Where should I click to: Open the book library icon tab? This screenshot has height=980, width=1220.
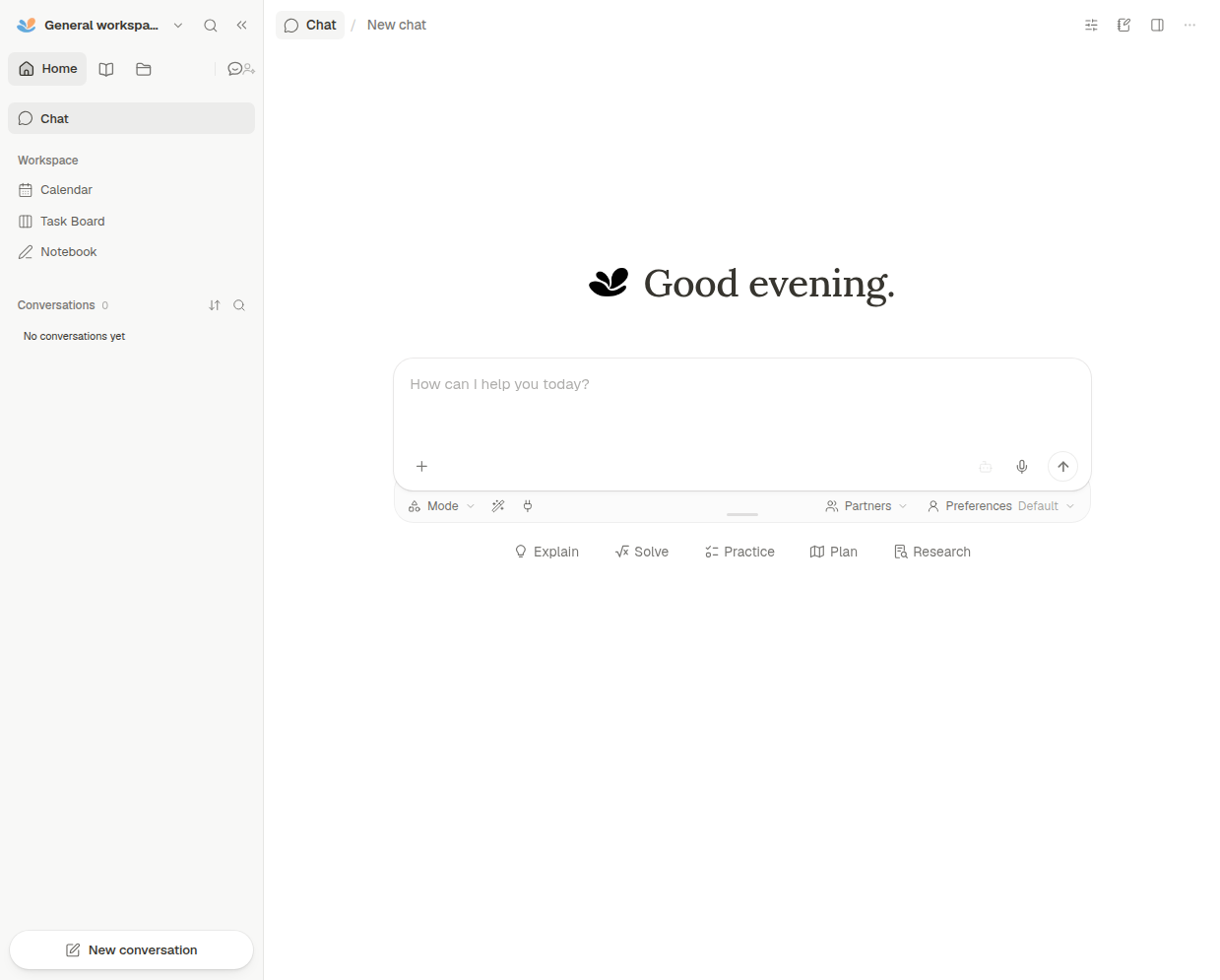pos(106,69)
